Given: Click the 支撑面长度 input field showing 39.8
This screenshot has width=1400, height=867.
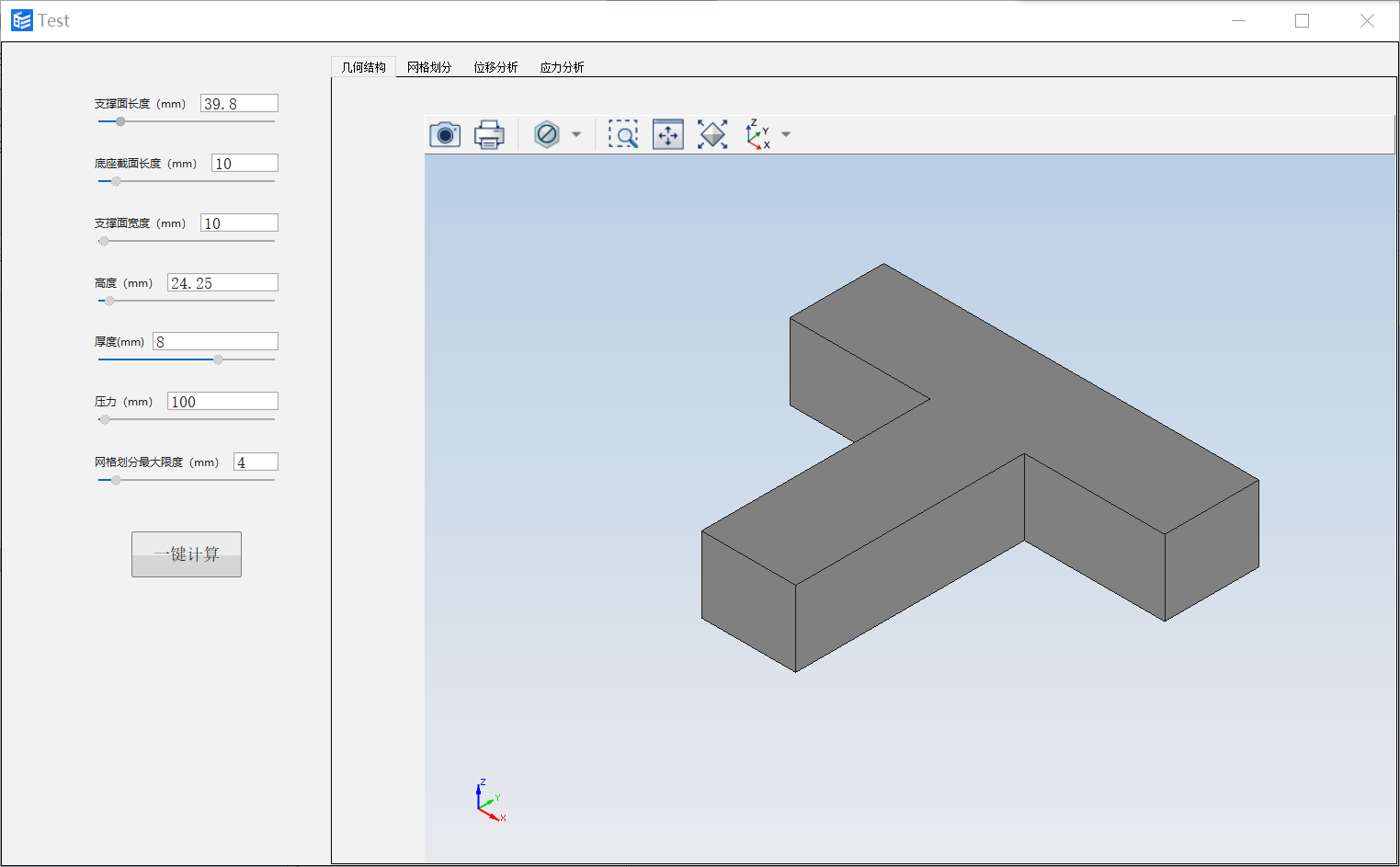Looking at the screenshot, I should pos(239,103).
